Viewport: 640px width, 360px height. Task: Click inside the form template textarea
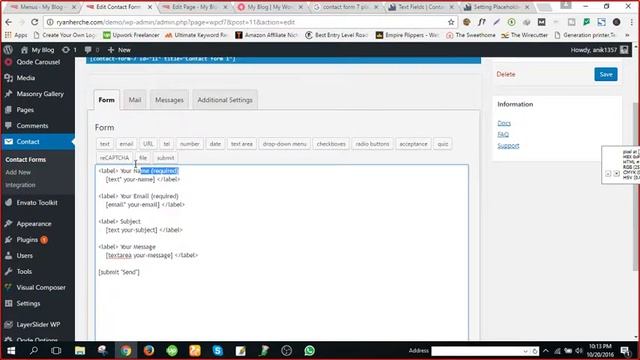(282, 252)
